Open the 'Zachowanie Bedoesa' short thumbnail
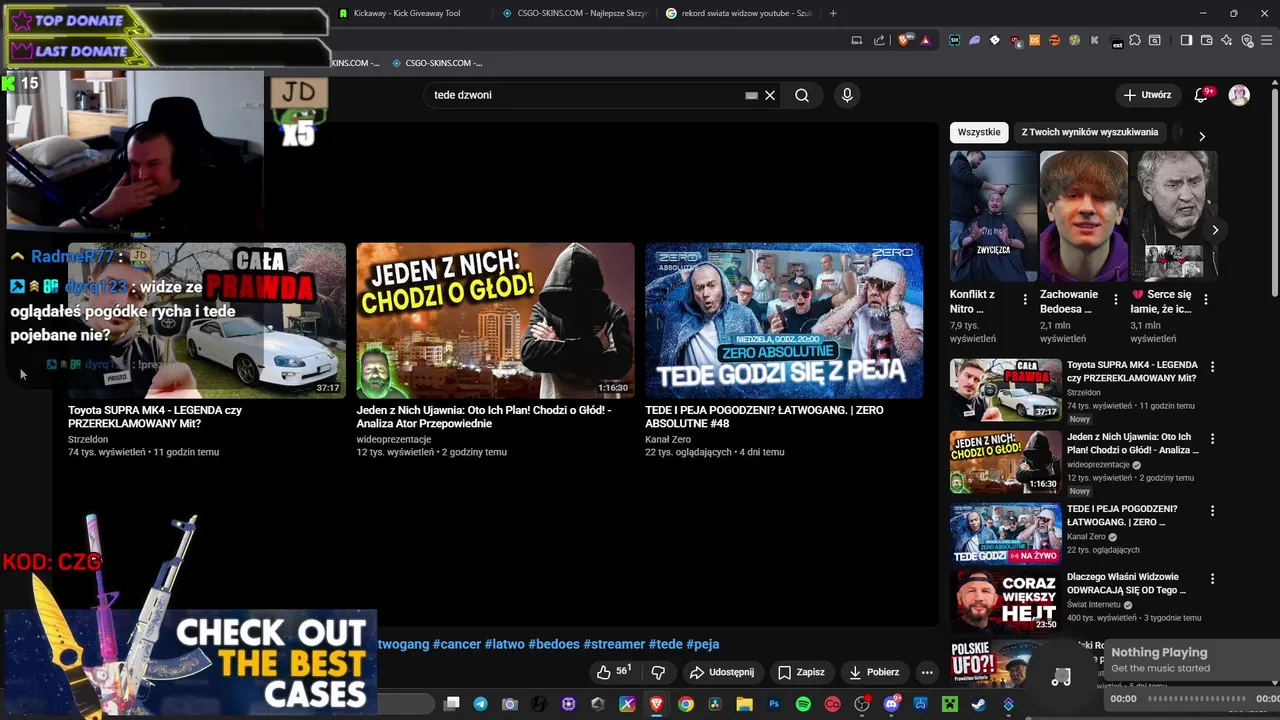Screen dimensions: 1280x720 point(1084,216)
